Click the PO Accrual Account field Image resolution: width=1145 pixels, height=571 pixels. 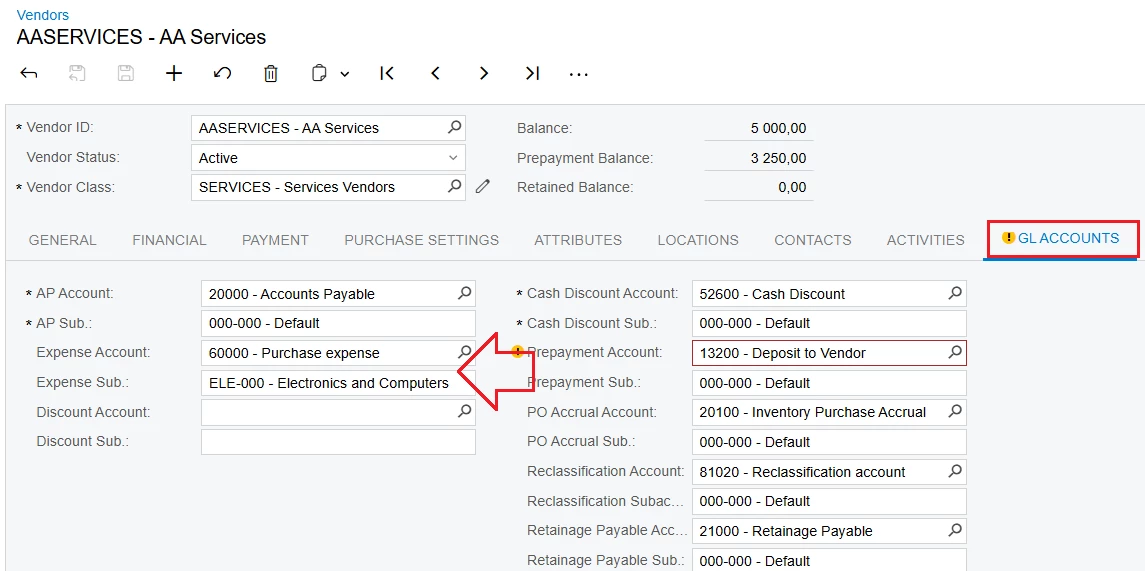830,412
